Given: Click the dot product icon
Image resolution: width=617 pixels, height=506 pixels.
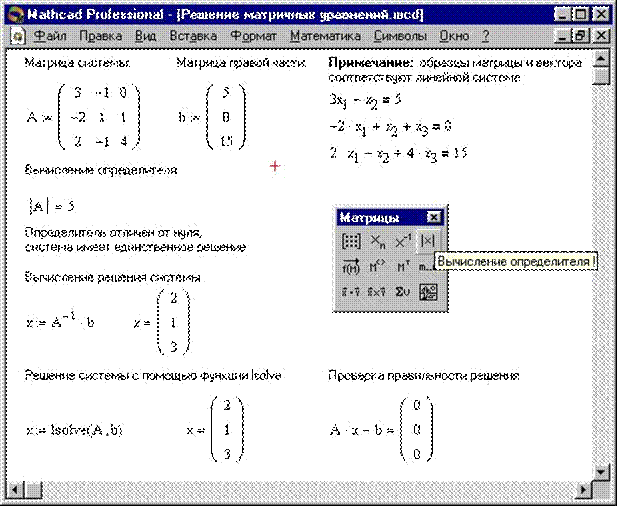Looking at the screenshot, I should [x=351, y=292].
